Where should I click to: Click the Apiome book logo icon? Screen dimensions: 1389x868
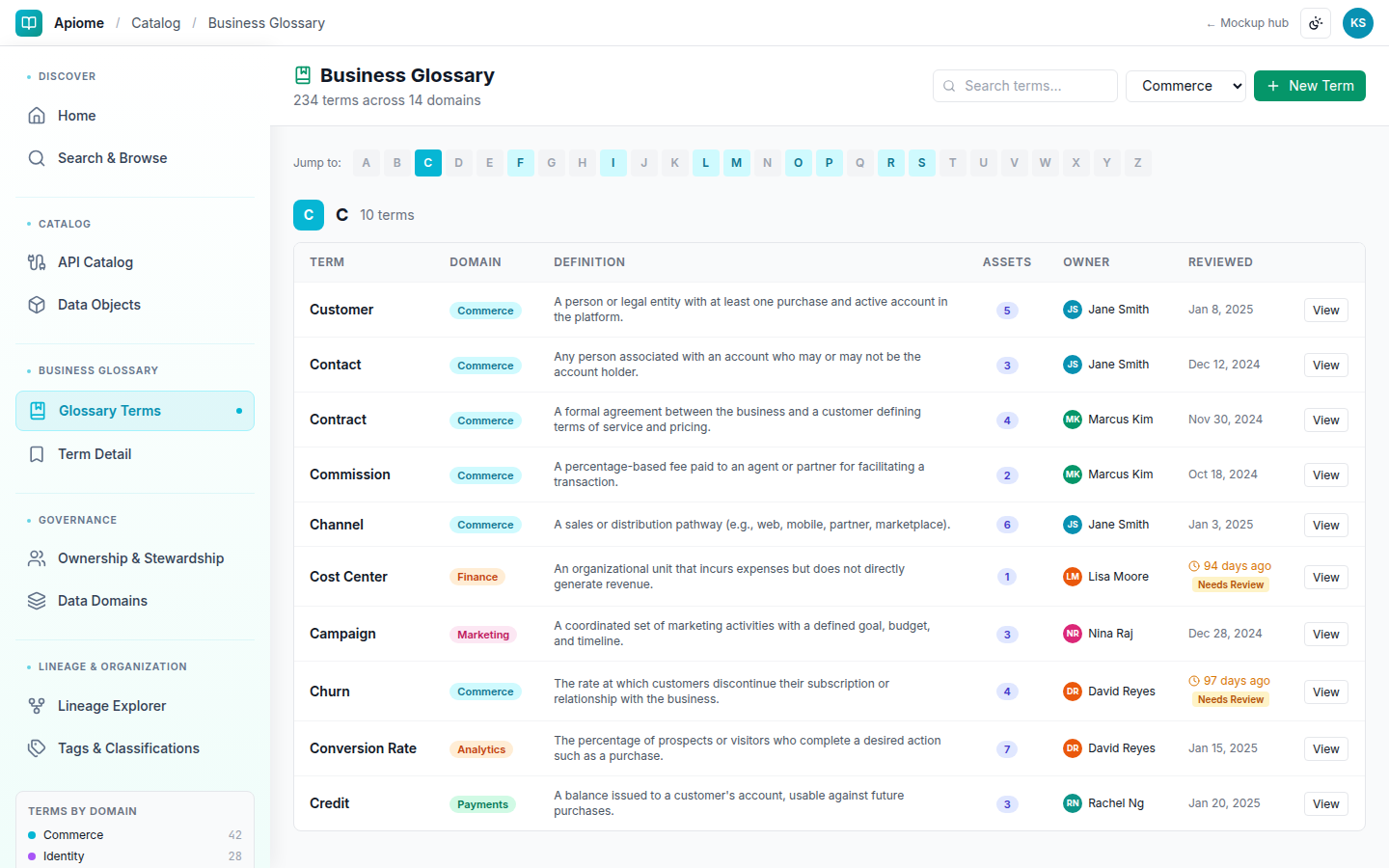(x=29, y=22)
